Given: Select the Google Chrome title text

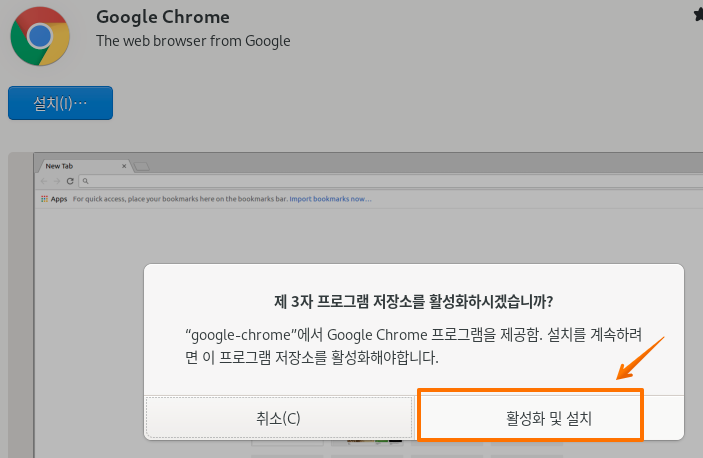Looking at the screenshot, I should point(163,17).
